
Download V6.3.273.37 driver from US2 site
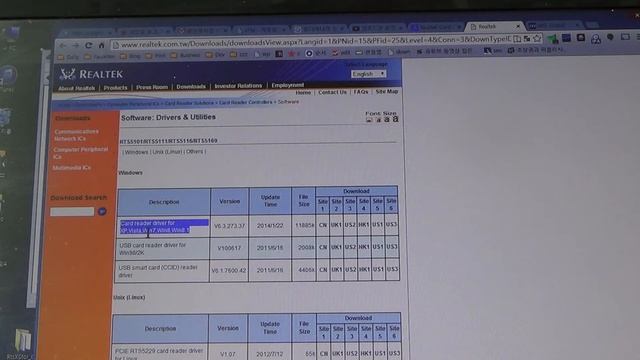click(350, 225)
